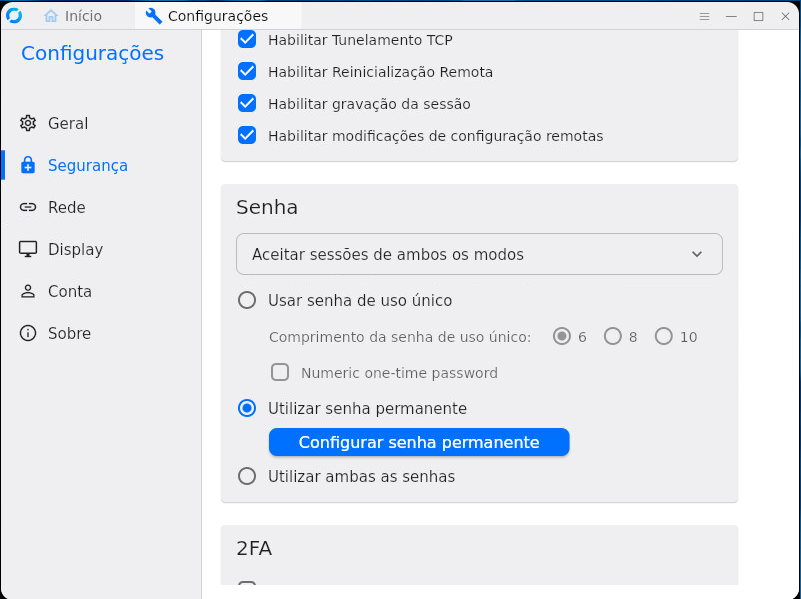Open Display settings via the monitor icon

click(x=27, y=249)
